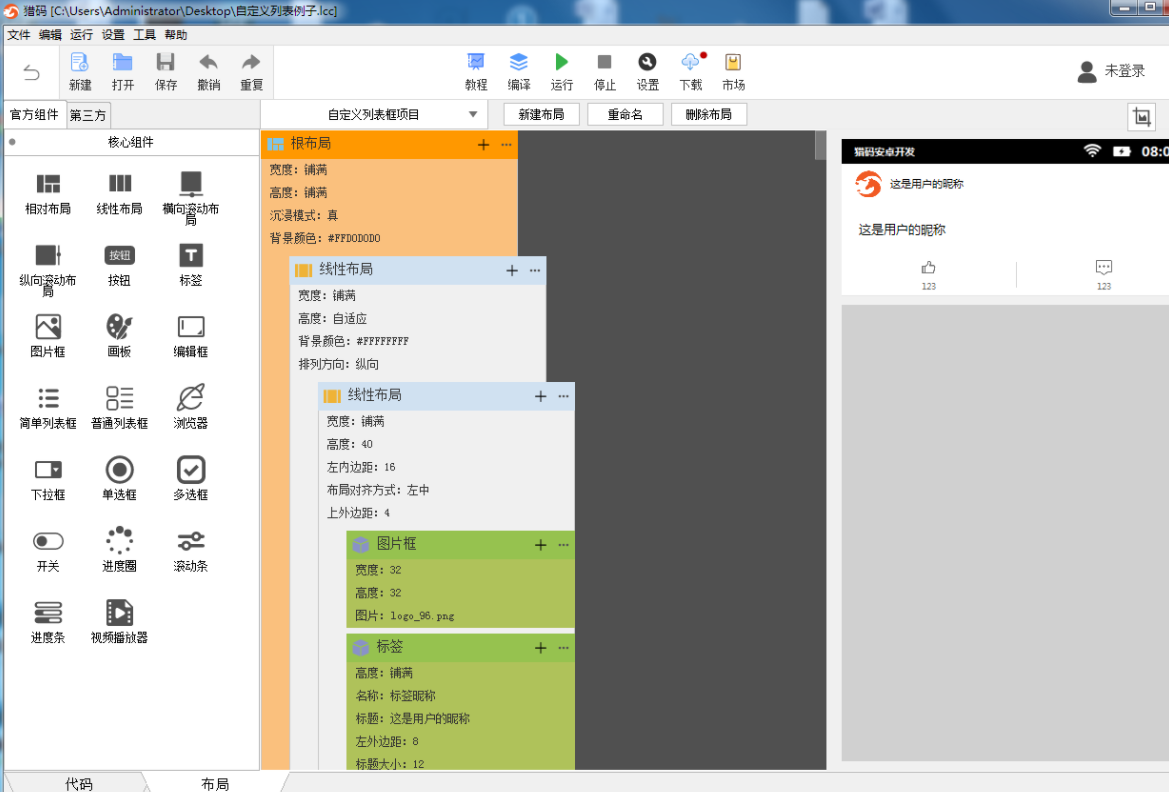This screenshot has height=792, width=1169.
Task: Open the 市场 (Market) toolbar icon
Action: [x=733, y=63]
